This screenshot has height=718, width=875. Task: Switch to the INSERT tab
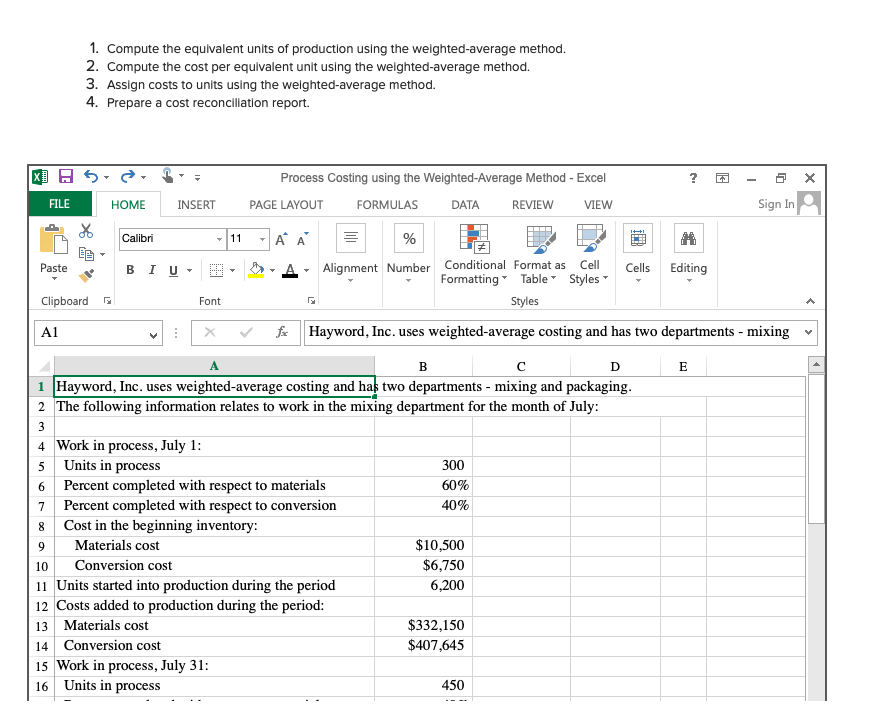pyautogui.click(x=196, y=205)
